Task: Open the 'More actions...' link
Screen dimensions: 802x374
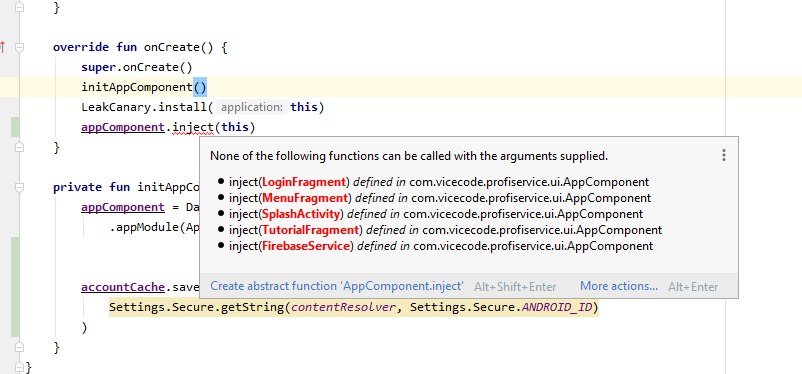Action: click(x=619, y=286)
